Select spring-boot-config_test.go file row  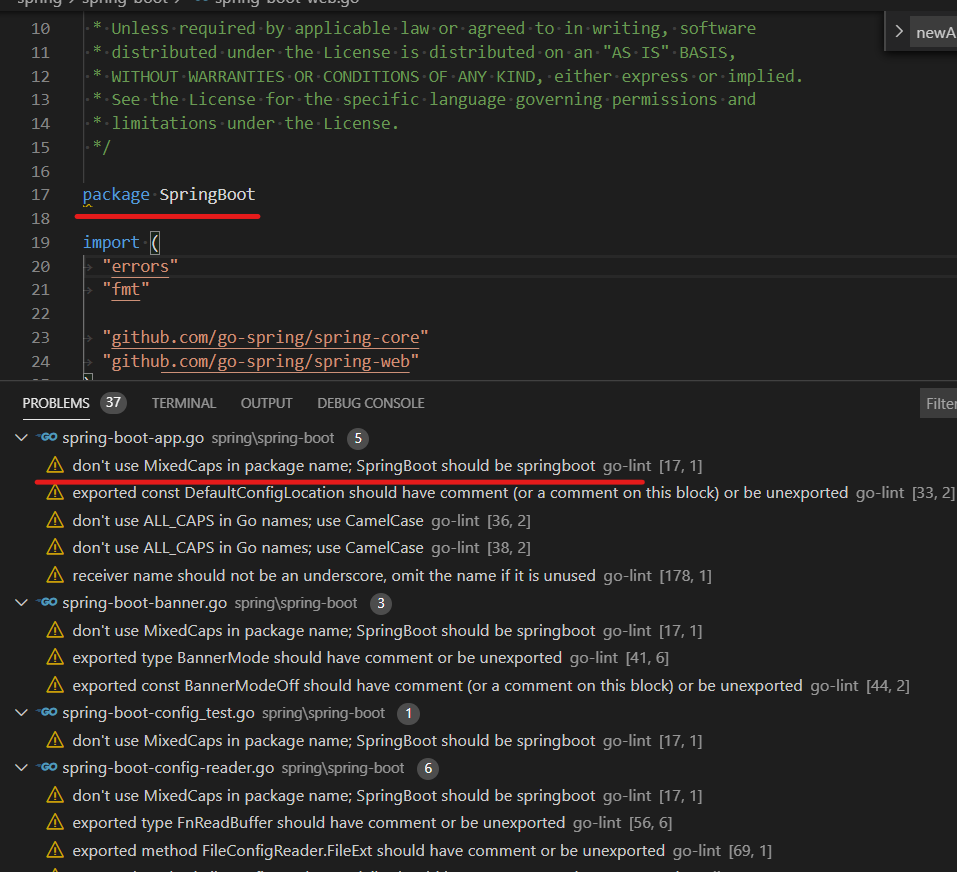click(x=478, y=713)
